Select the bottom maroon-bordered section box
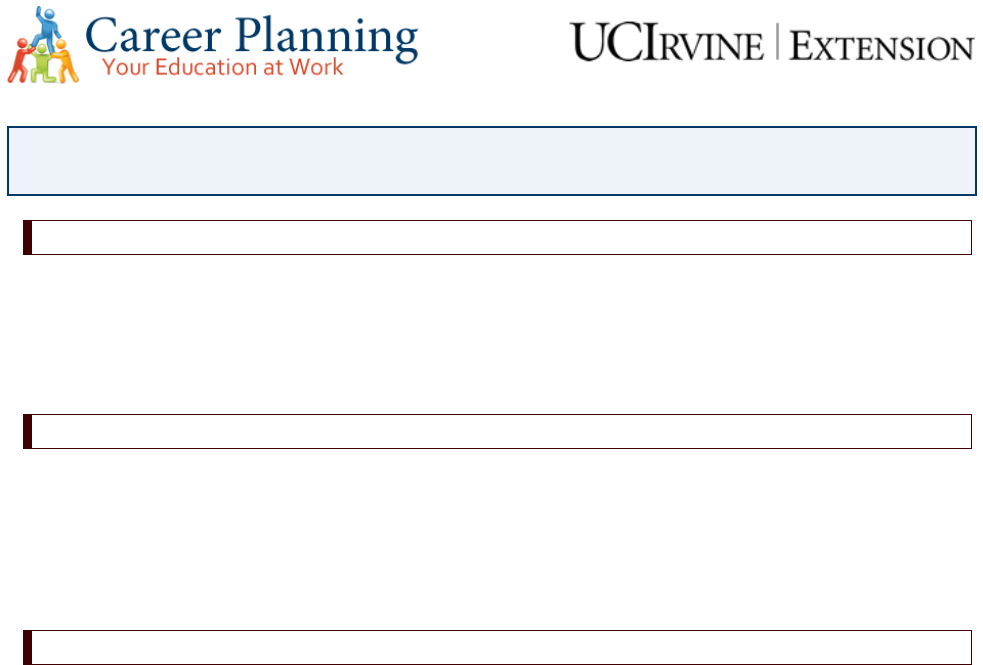Screen dimensions: 983x665 tap(497, 647)
